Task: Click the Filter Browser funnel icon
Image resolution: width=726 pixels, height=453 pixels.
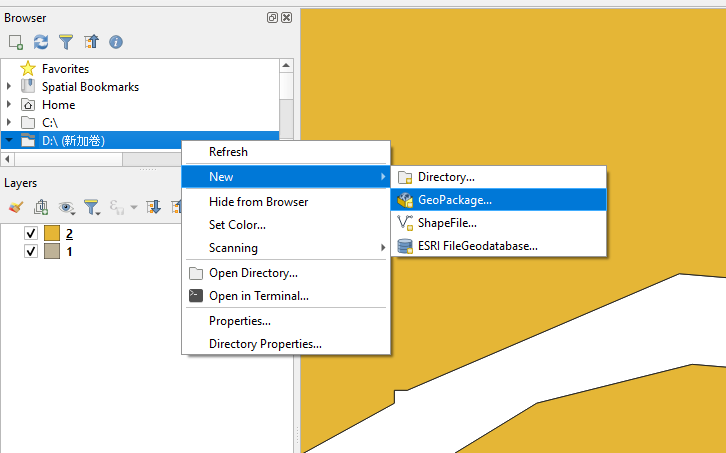Action: pyautogui.click(x=66, y=42)
